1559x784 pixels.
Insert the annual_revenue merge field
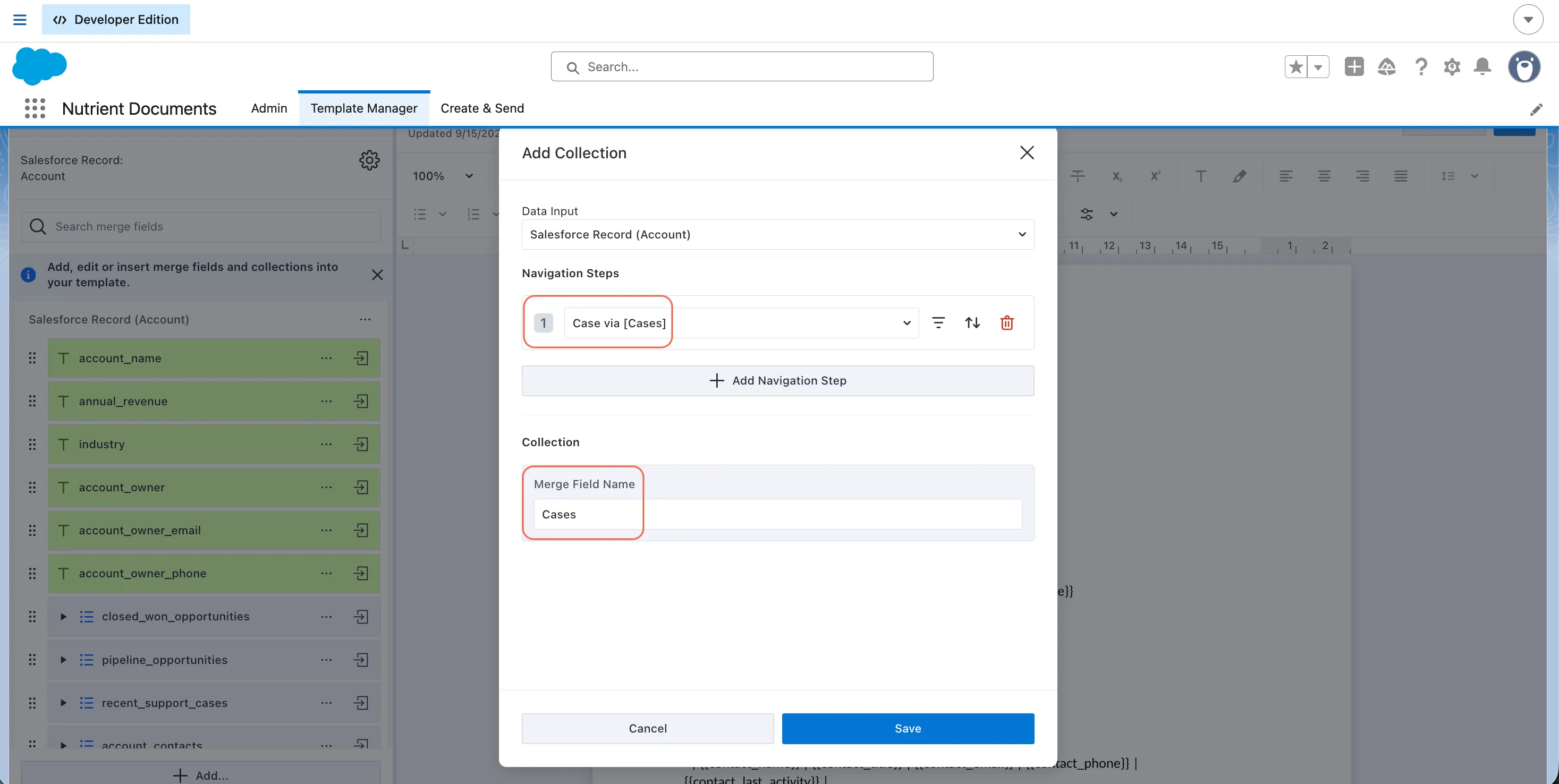[361, 401]
